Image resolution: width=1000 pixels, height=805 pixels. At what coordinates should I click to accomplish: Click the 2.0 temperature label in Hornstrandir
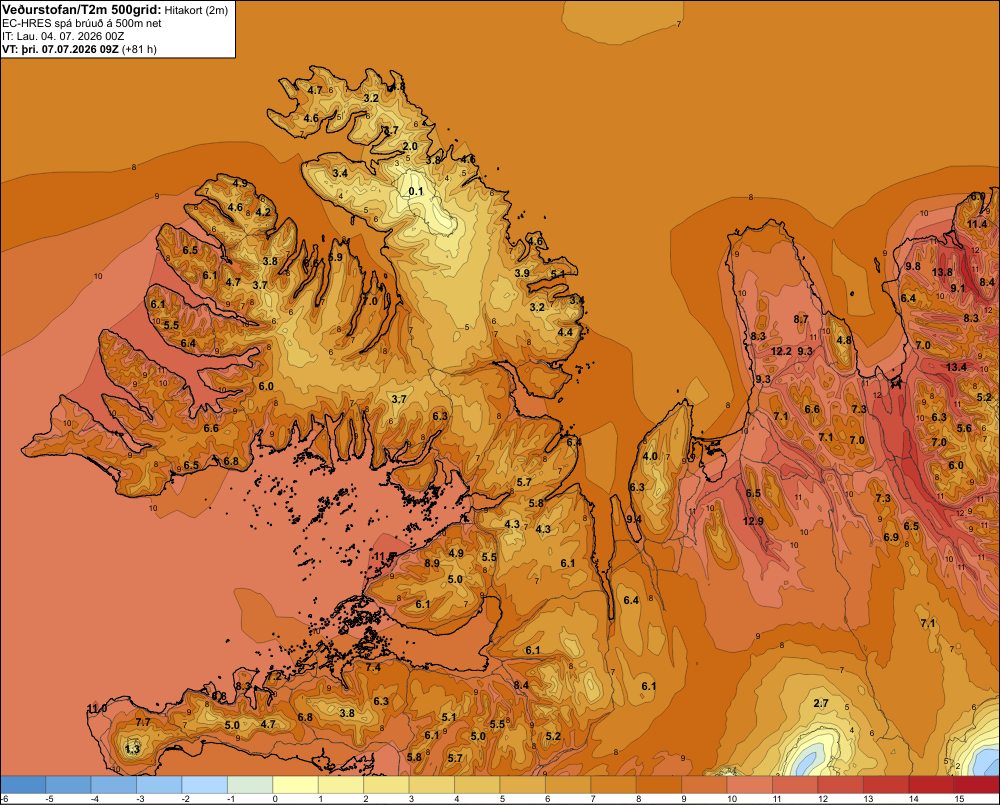coord(410,146)
